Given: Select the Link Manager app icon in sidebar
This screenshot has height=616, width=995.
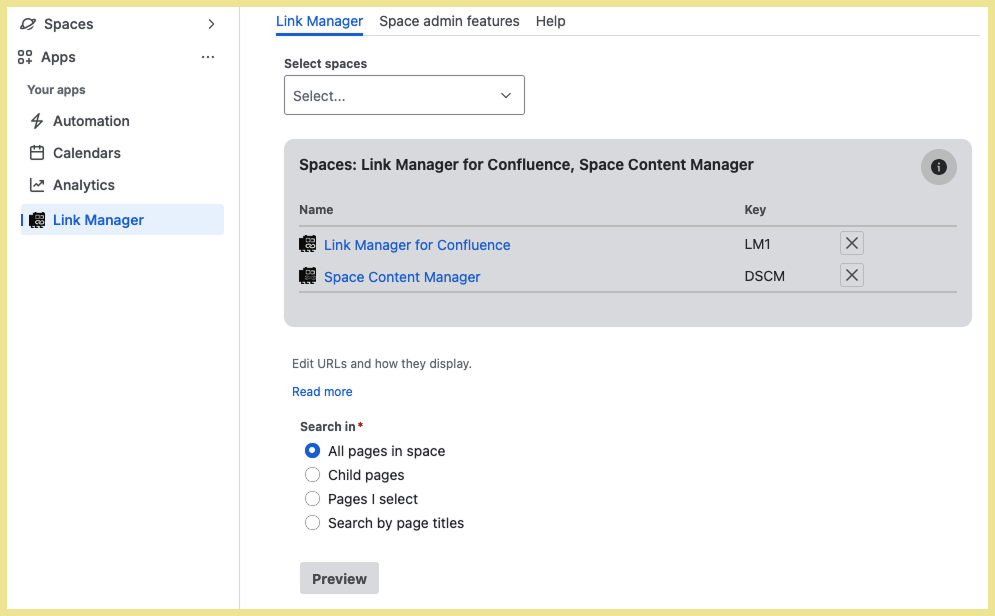Looking at the screenshot, I should coord(37,219).
